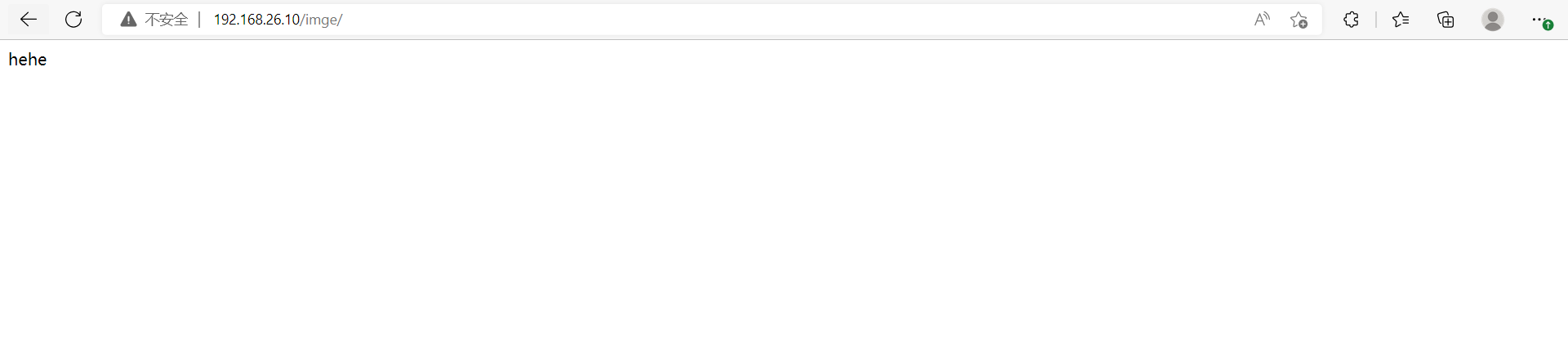Open the profile avatar menu
This screenshot has height=340, width=1568.
1493,20
